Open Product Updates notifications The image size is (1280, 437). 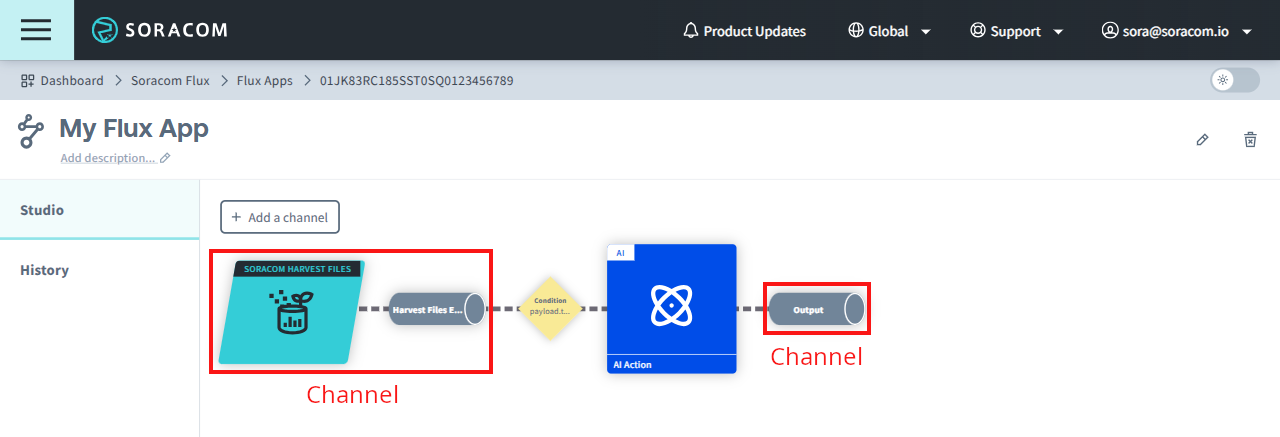(x=744, y=31)
